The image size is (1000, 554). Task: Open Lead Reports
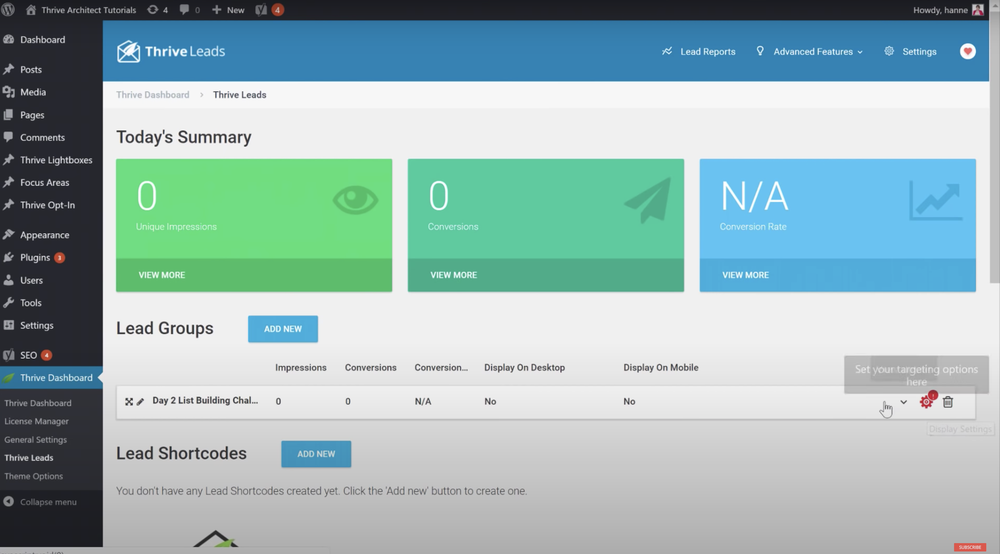point(699,52)
